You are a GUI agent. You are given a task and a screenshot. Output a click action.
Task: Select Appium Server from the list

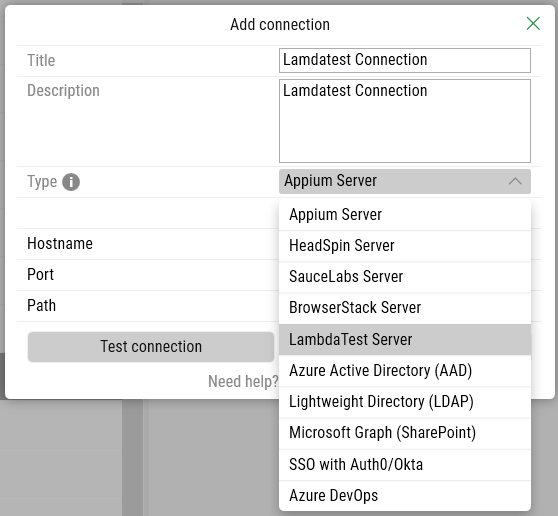(405, 215)
